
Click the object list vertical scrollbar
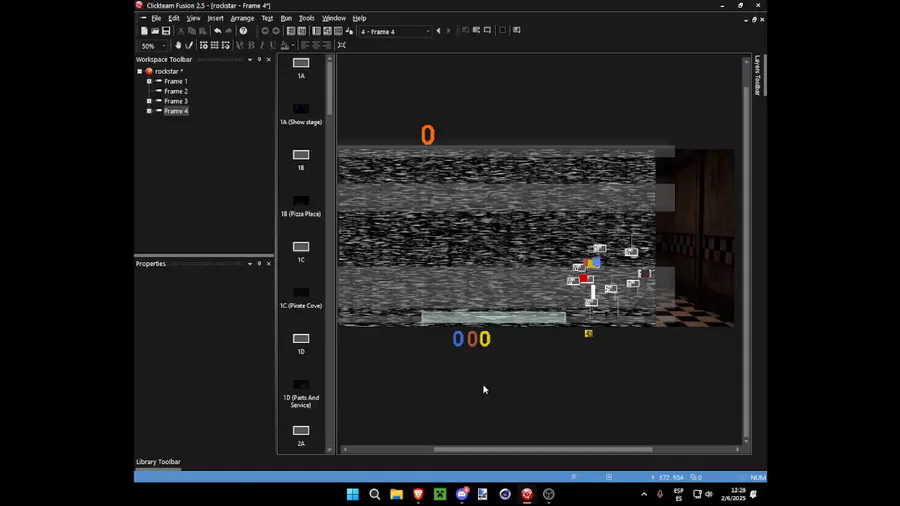(x=329, y=88)
